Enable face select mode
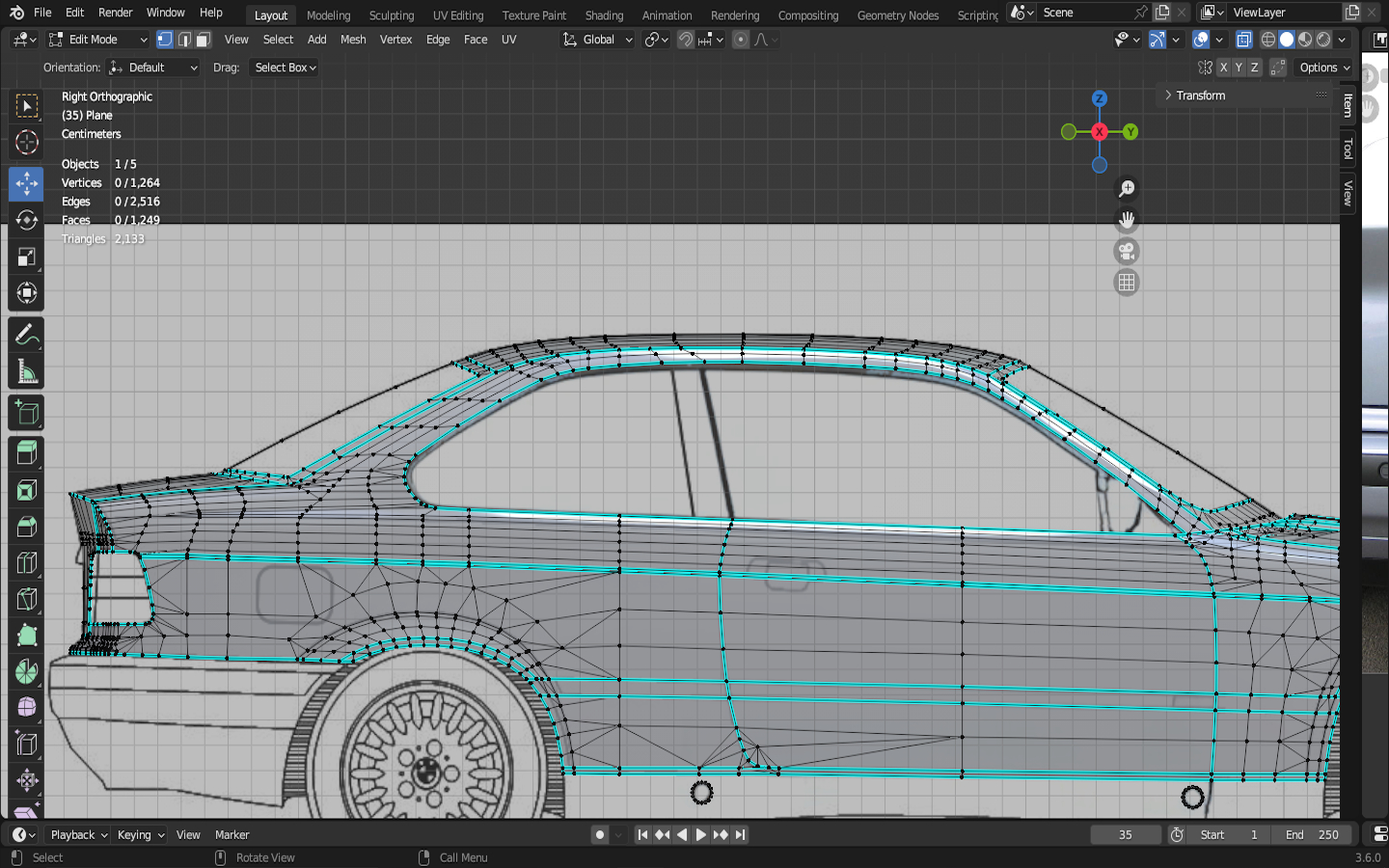The width and height of the screenshot is (1389, 868). [x=203, y=40]
